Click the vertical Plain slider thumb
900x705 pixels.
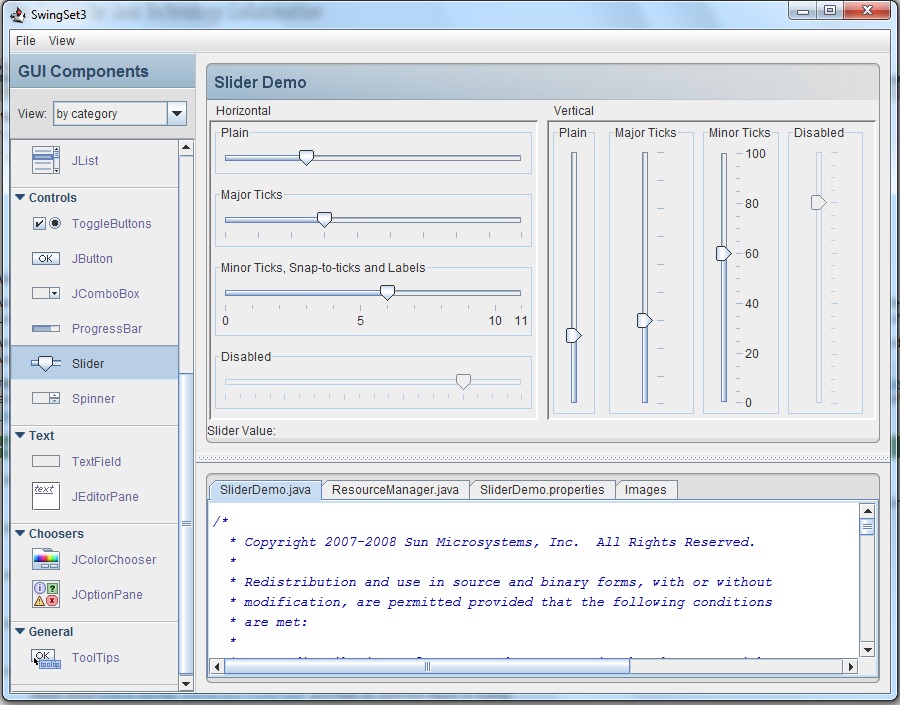coord(573,335)
